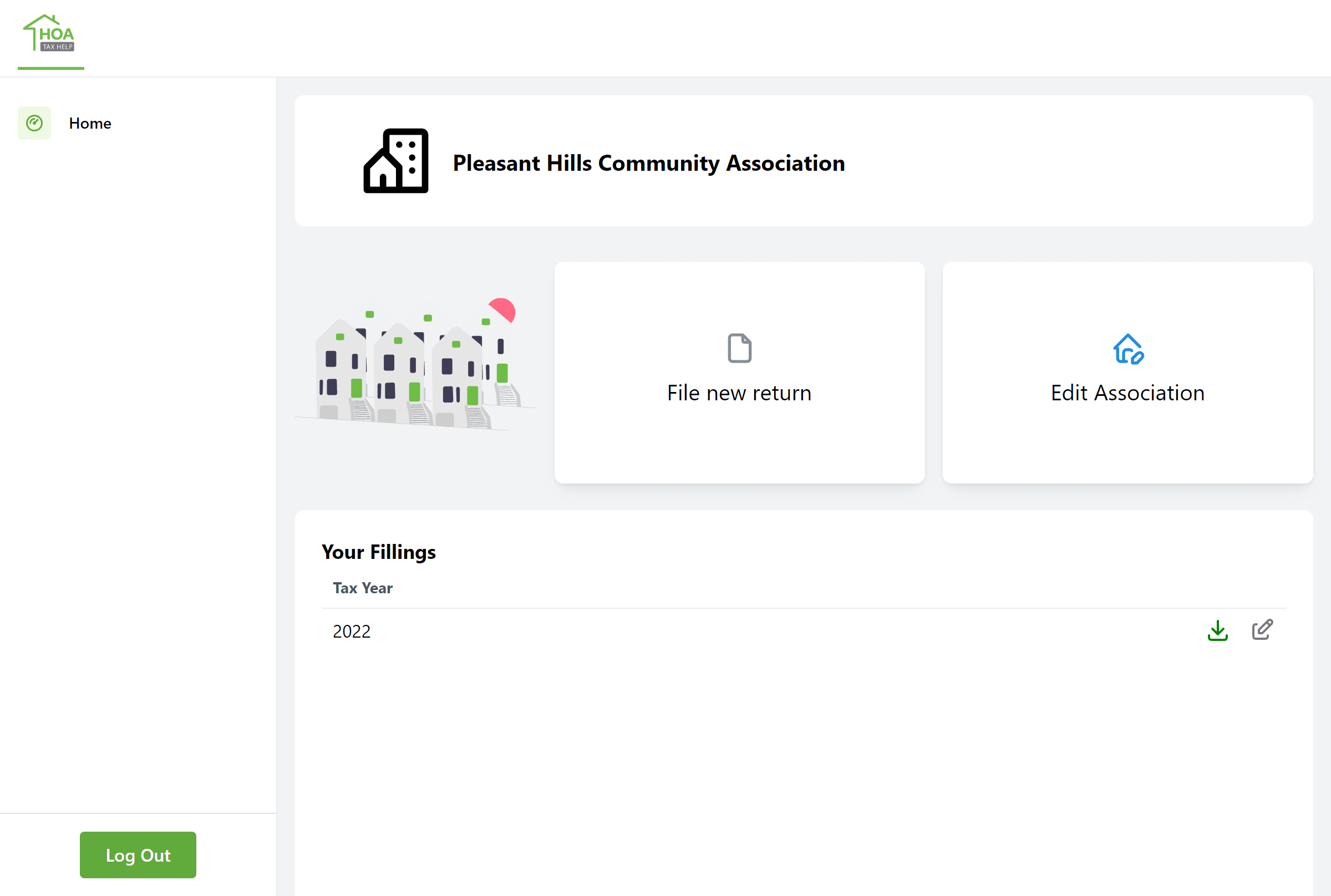Click the green underline below the logo
Screen dimensions: 1331x896
(51, 68)
